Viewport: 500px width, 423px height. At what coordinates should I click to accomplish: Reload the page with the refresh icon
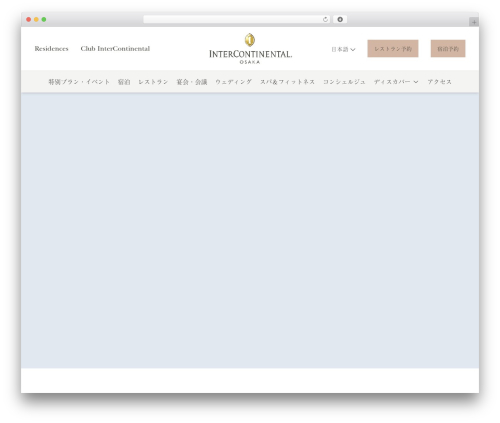tap(325, 19)
